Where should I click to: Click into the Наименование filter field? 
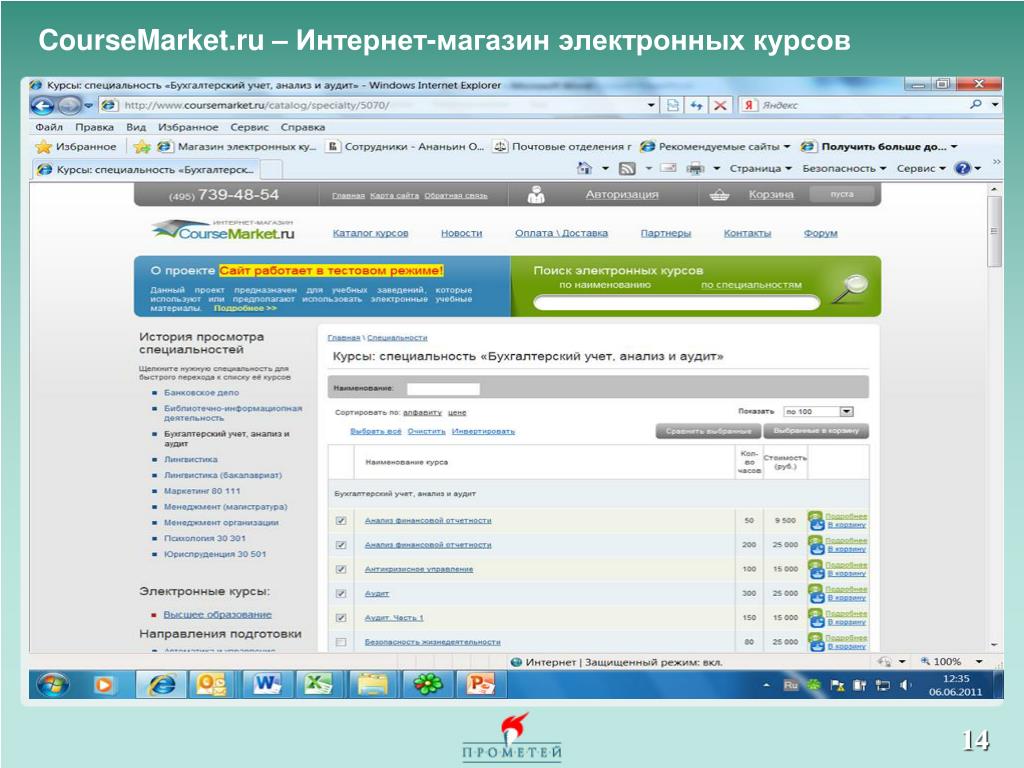pos(443,389)
